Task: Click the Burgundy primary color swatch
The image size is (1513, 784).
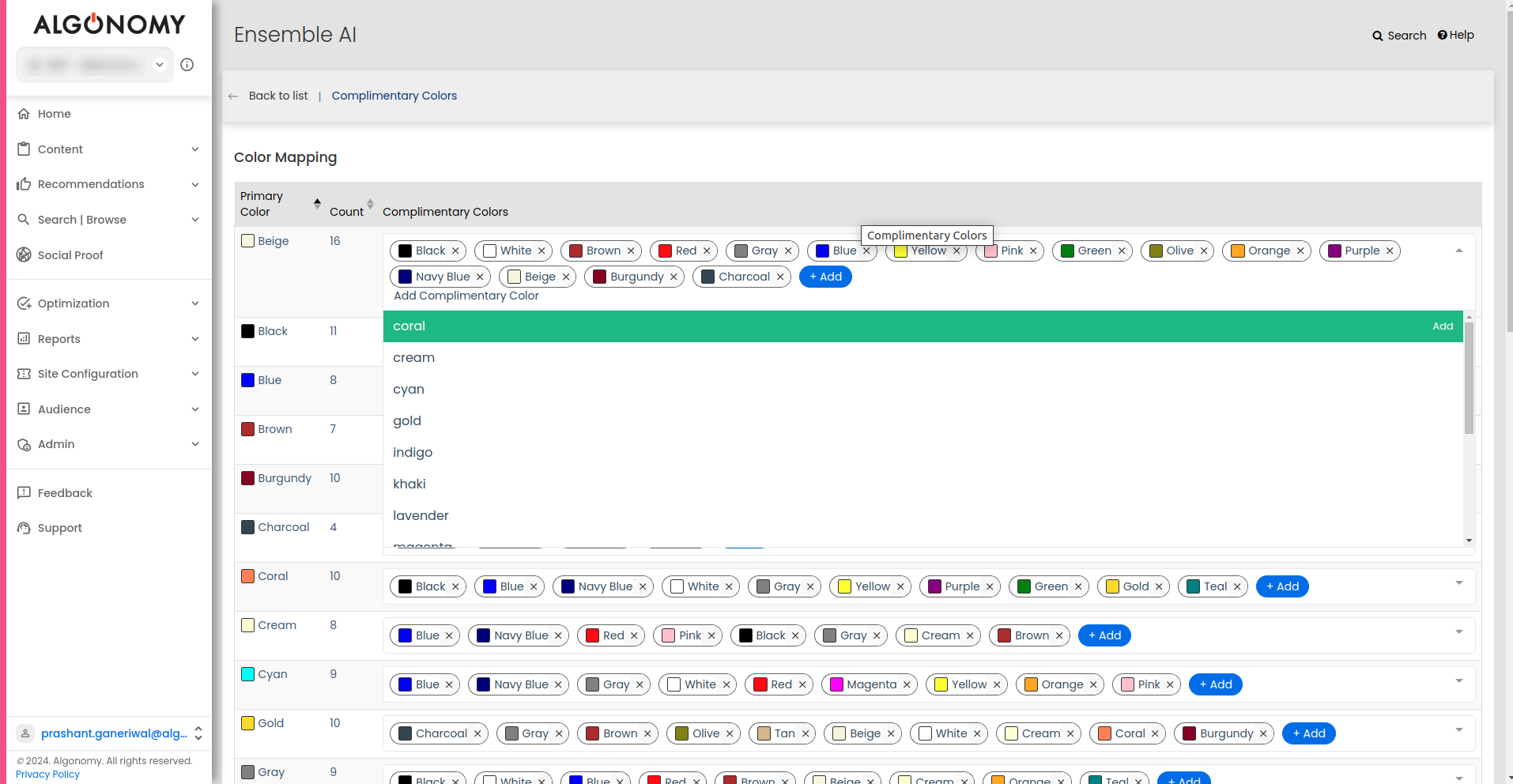Action: click(x=248, y=478)
